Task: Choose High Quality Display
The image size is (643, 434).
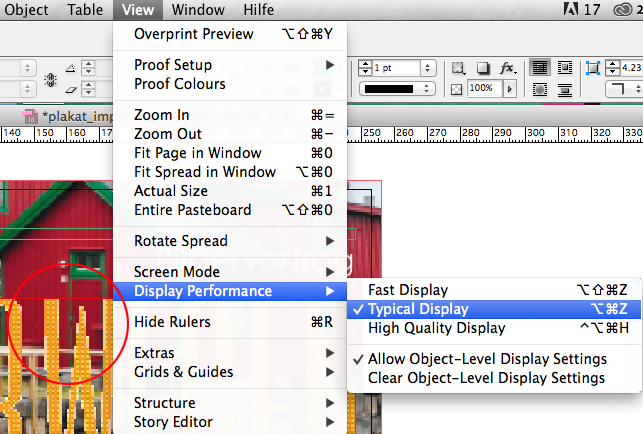Action: (436, 328)
